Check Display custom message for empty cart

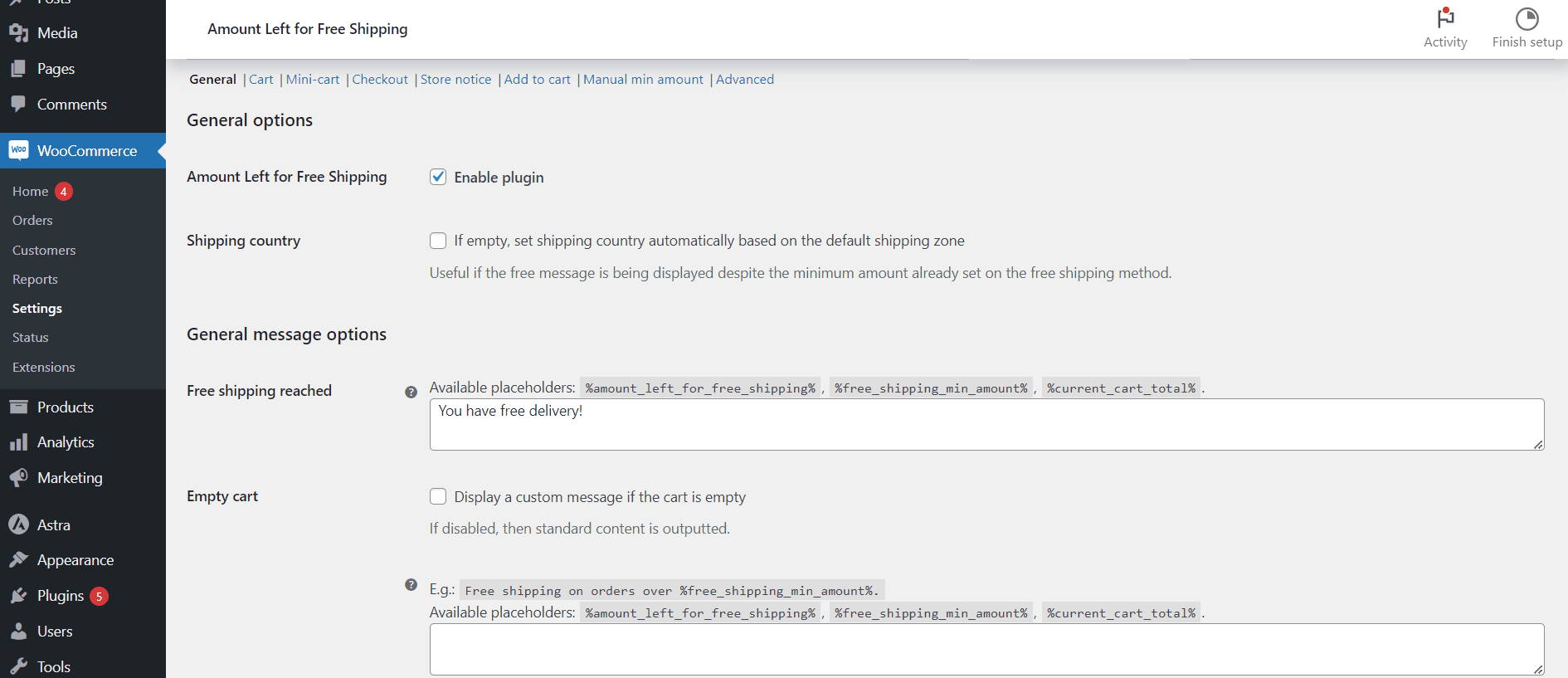pos(438,496)
